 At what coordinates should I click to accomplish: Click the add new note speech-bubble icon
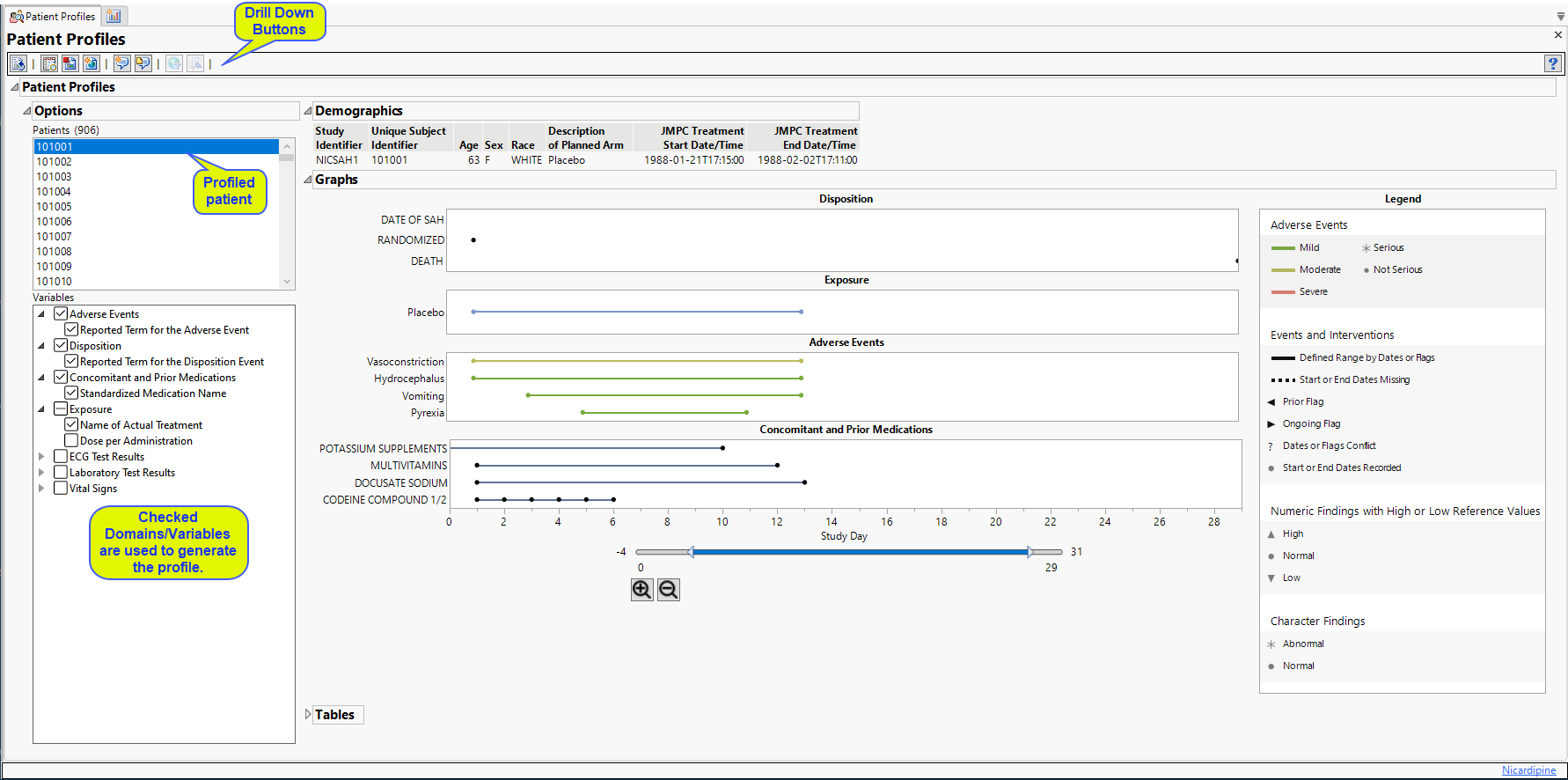pos(121,63)
